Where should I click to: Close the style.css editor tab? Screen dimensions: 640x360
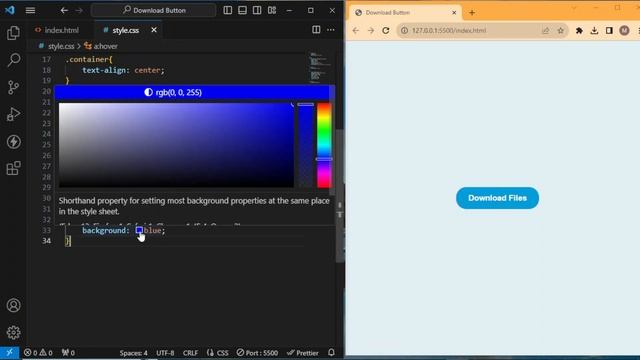pyautogui.click(x=154, y=30)
